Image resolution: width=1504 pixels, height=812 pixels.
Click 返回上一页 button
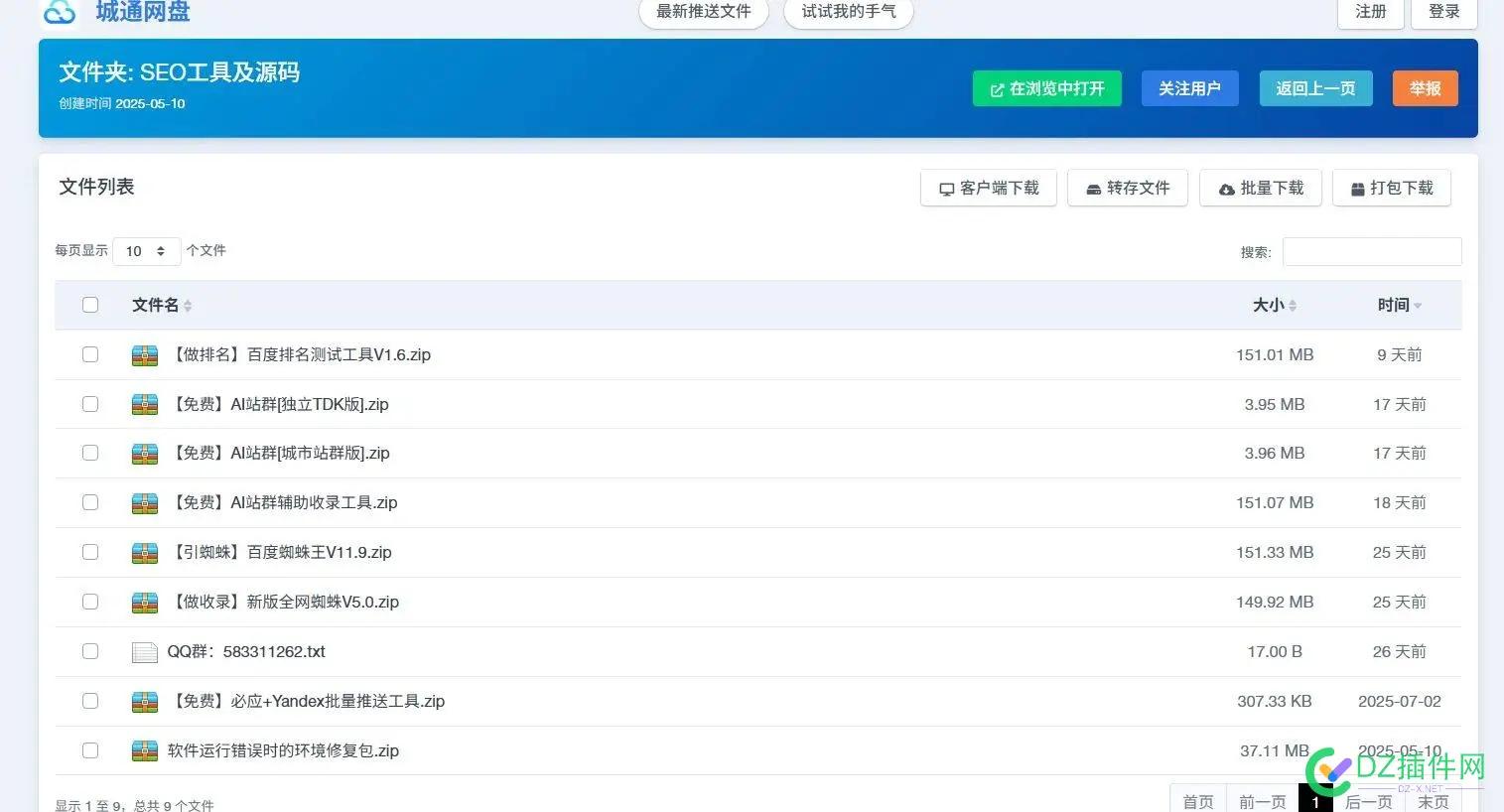(1315, 88)
